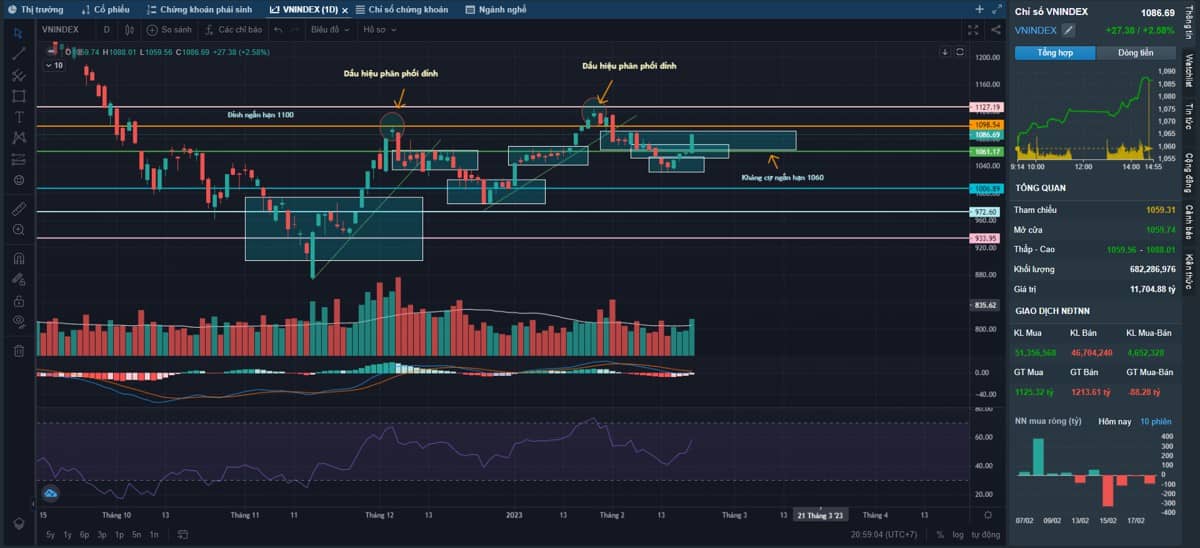Click the undo arrow in chart toolbar
Viewport: 1200px width, 548px height.
[x=278, y=29]
